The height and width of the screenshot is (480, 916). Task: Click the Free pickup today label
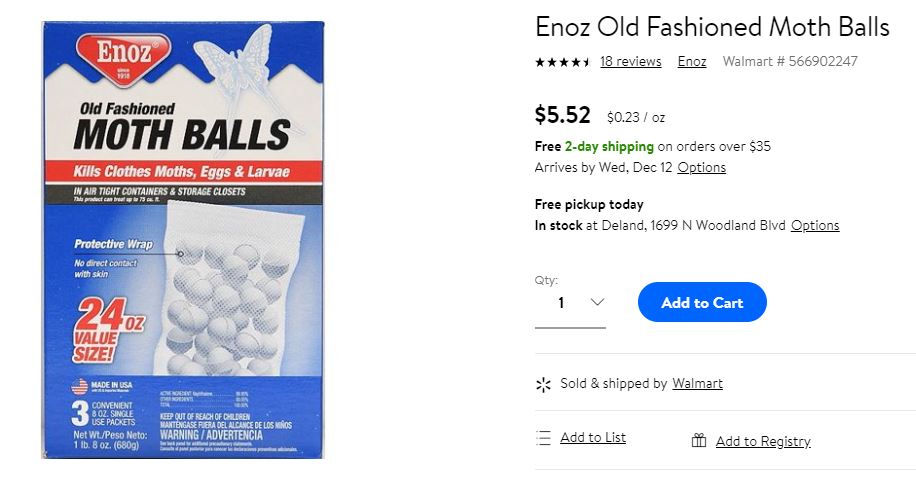click(x=589, y=204)
